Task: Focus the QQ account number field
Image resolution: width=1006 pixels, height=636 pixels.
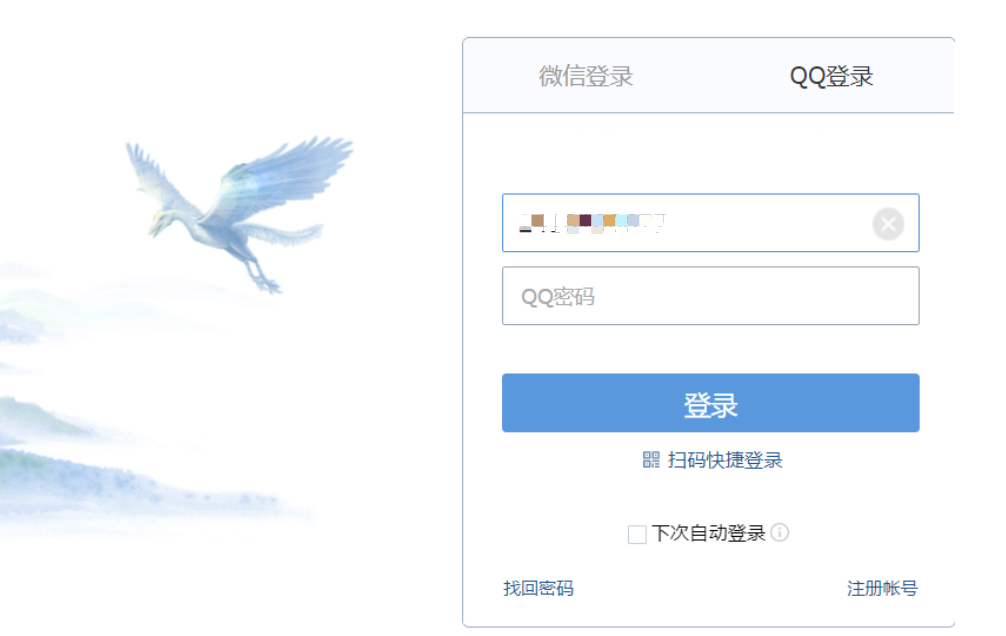Action: click(710, 223)
